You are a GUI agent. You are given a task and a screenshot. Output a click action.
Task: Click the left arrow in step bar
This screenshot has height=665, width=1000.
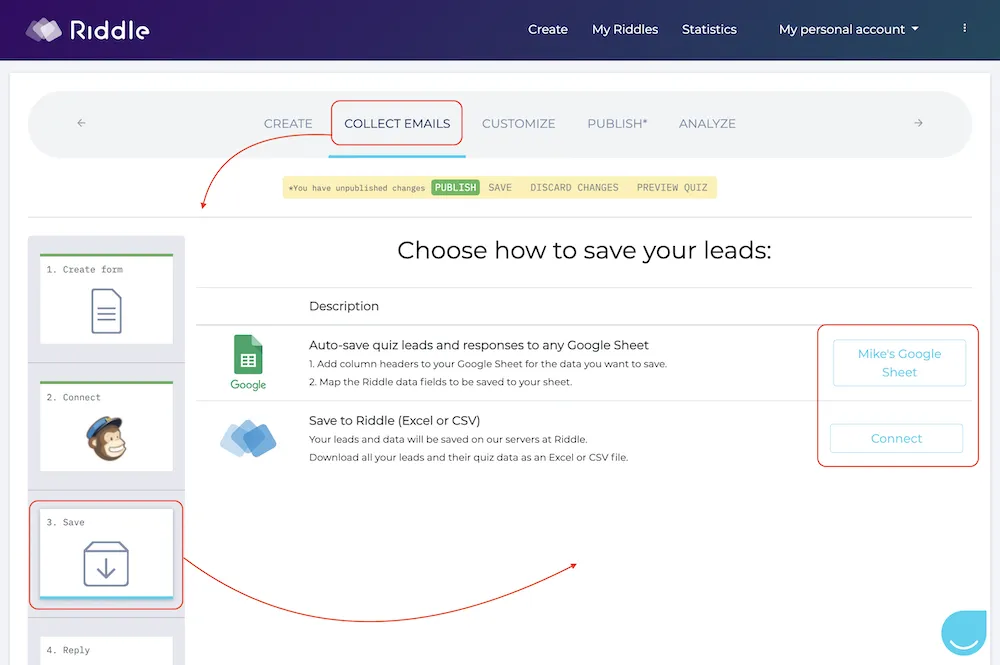pos(81,123)
